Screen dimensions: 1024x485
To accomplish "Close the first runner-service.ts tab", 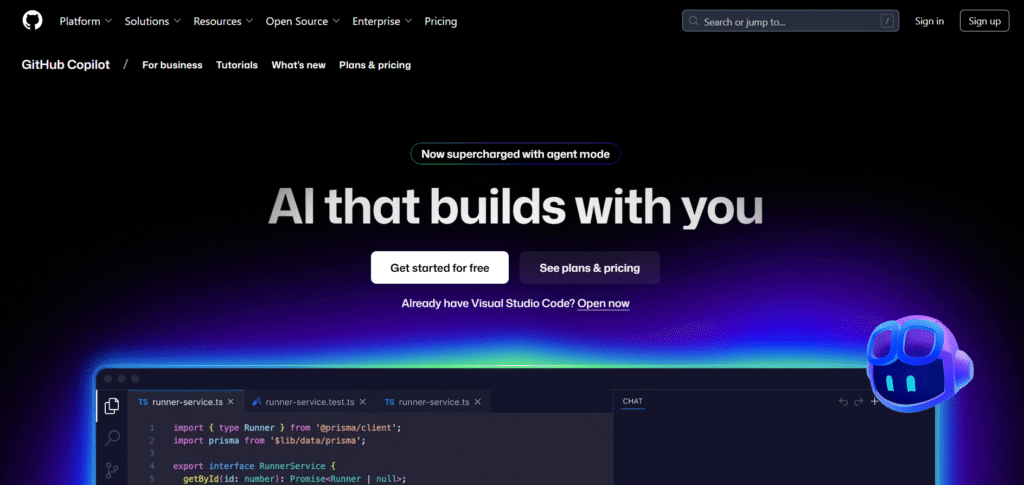I will tap(231, 402).
